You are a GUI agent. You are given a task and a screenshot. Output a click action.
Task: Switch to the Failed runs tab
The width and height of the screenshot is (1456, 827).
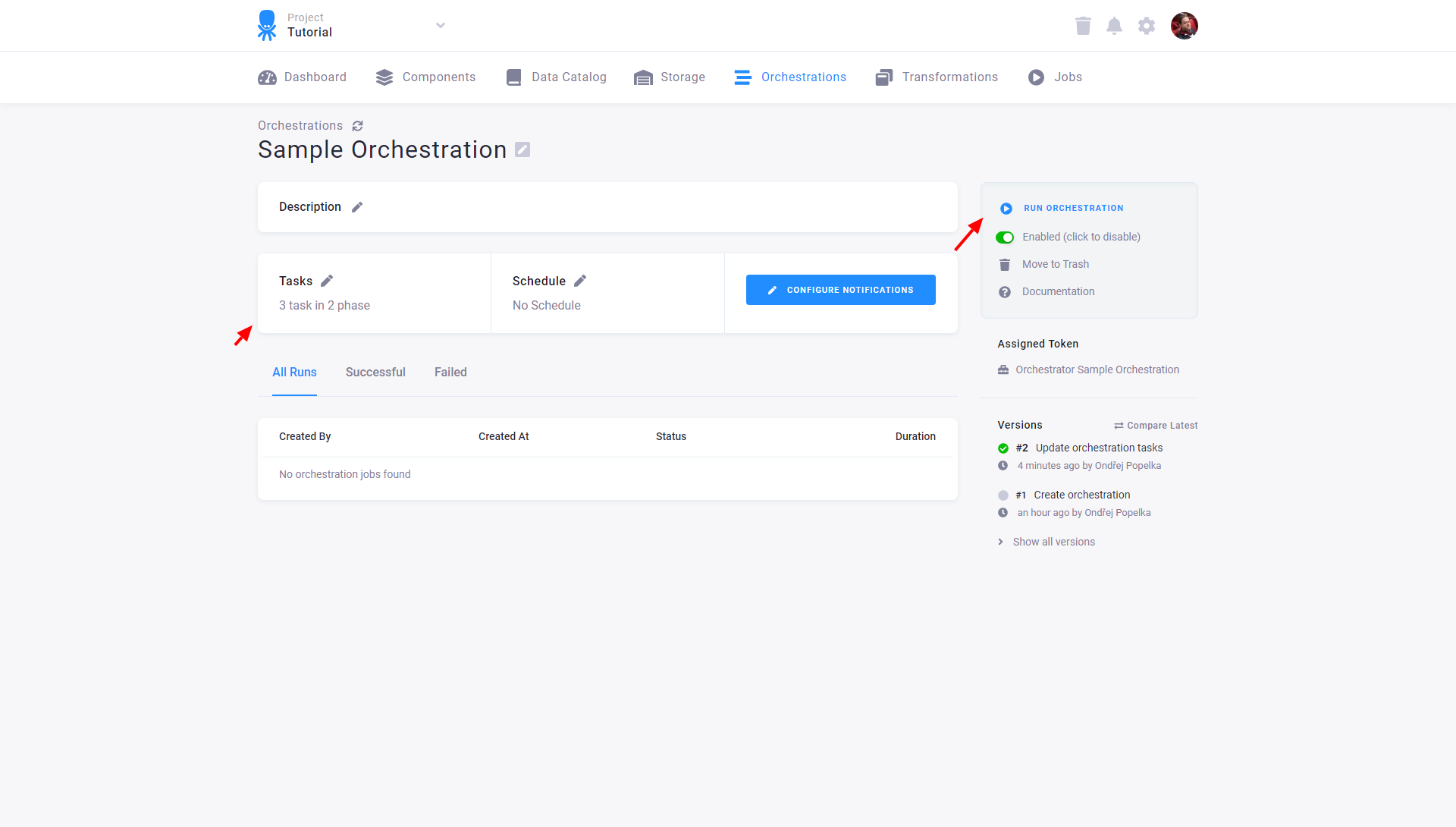pos(450,372)
